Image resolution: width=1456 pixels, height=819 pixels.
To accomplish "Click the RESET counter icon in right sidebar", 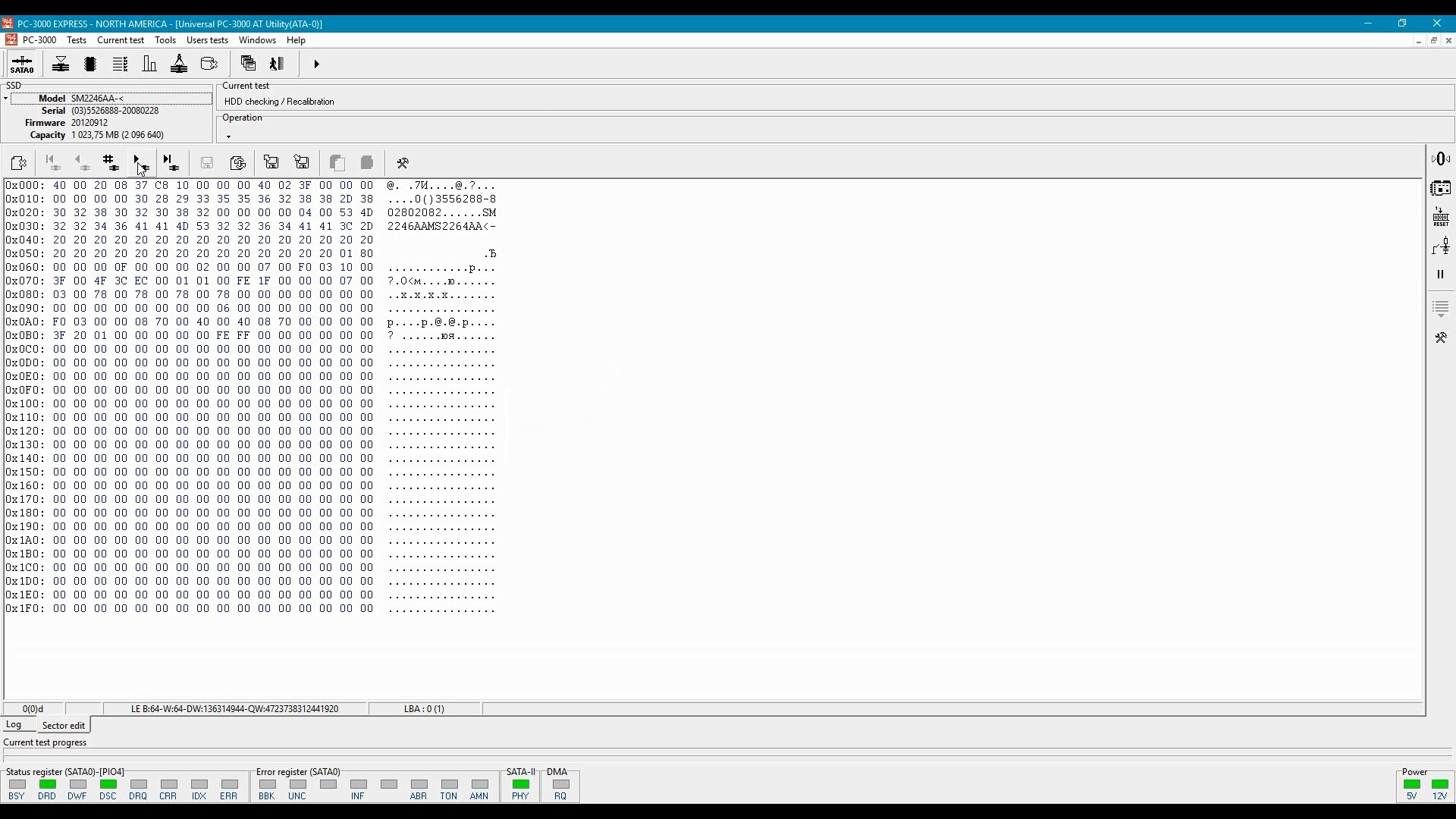I will tap(1441, 218).
